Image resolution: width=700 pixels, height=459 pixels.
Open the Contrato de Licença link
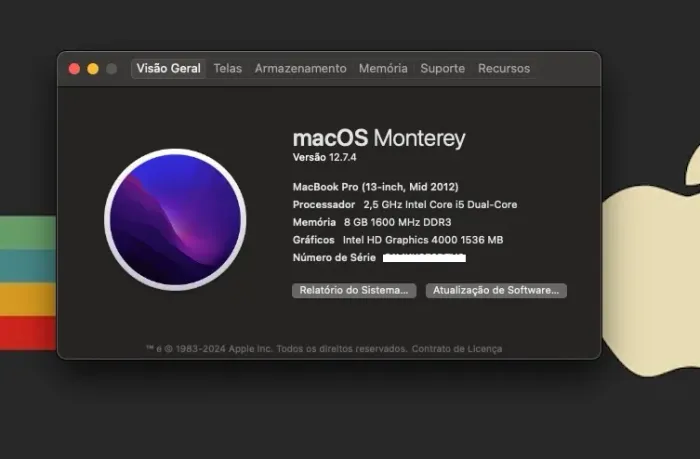(457, 349)
